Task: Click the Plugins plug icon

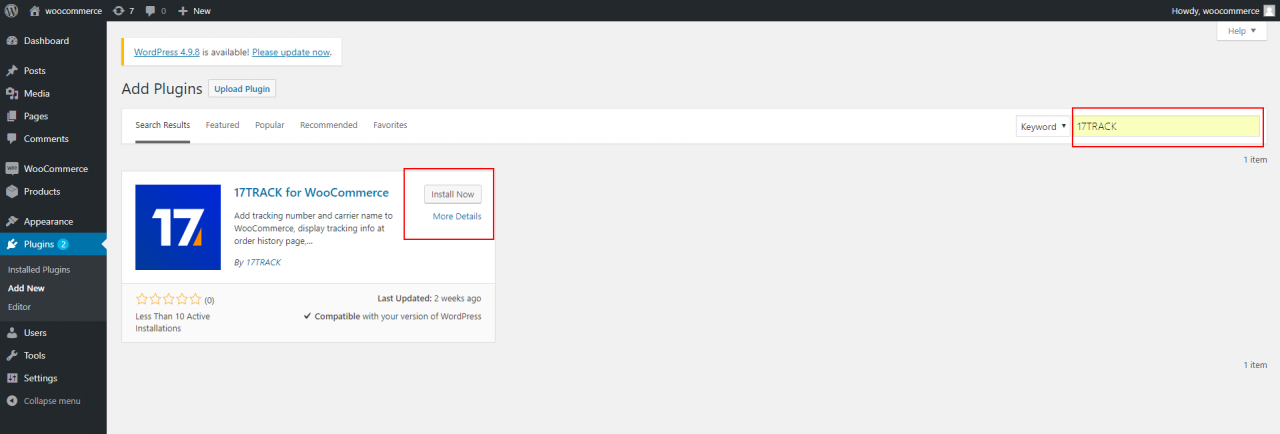Action: pos(12,244)
